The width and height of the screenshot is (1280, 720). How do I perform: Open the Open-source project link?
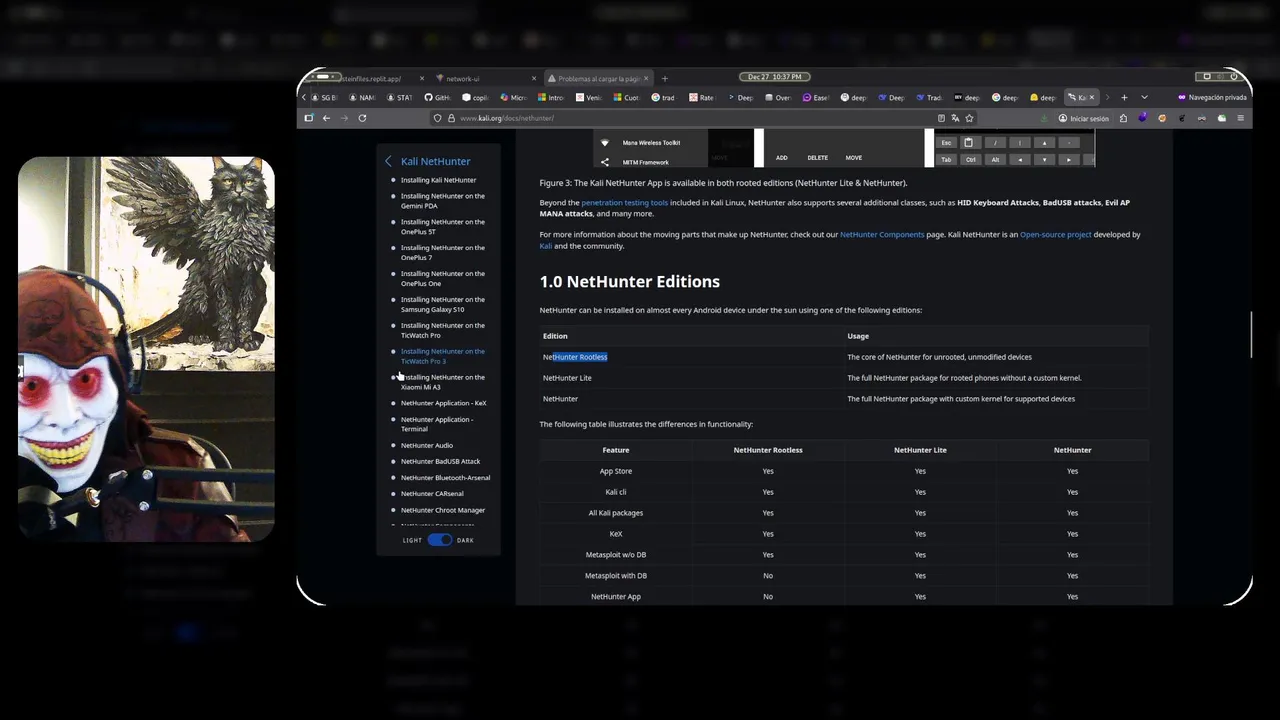(x=1056, y=234)
